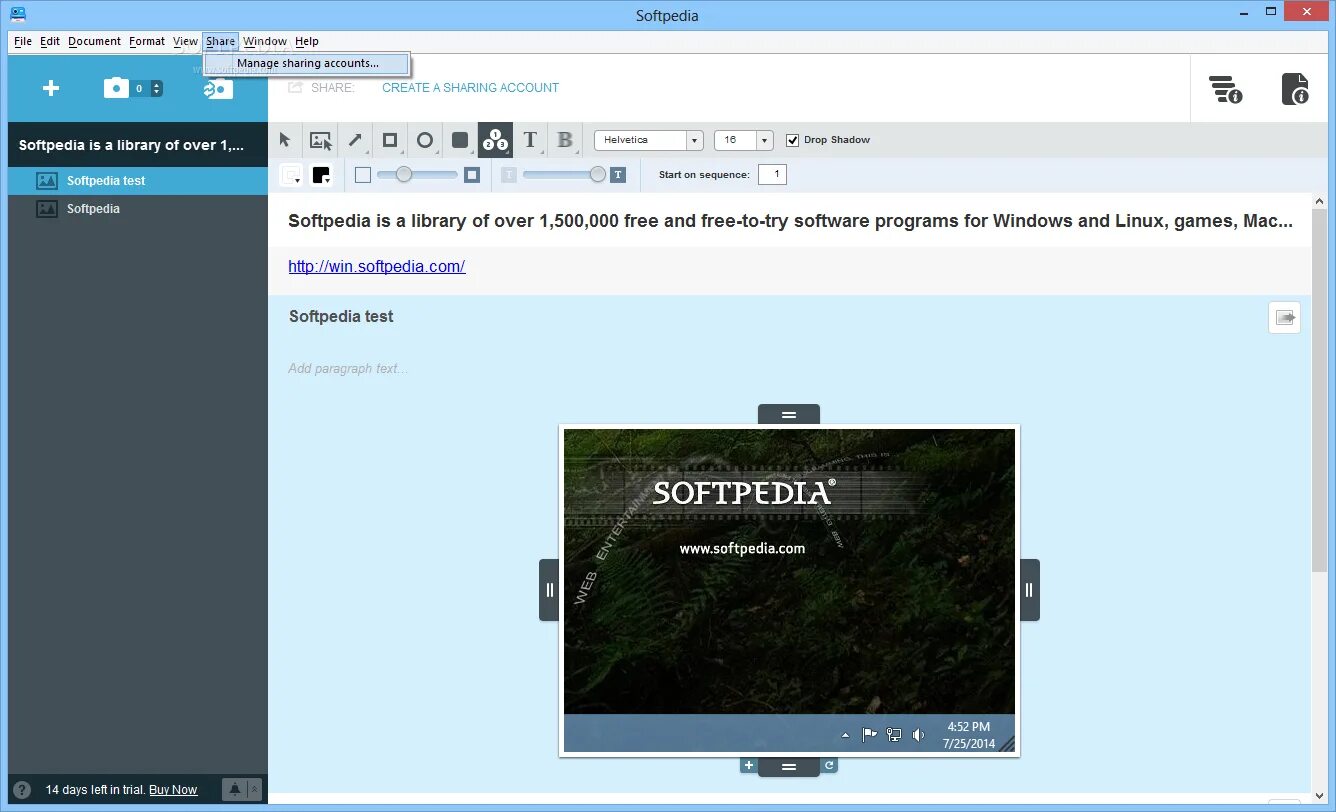Open the Help menu
The height and width of the screenshot is (812, 1336).
coord(307,41)
